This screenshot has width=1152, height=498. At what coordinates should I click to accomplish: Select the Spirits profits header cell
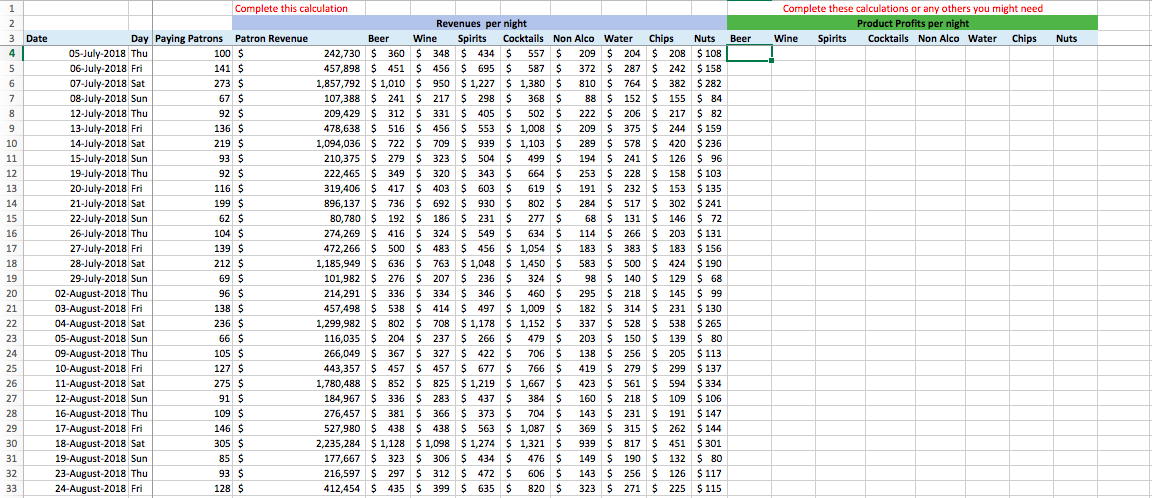pyautogui.click(x=839, y=38)
